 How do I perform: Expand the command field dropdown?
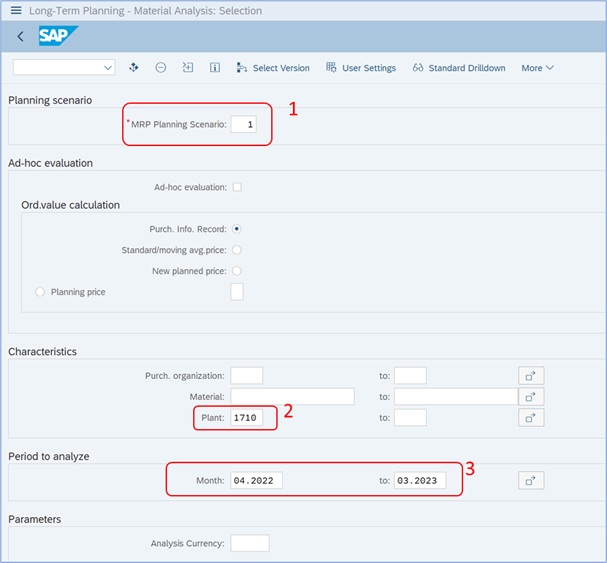pyautogui.click(x=108, y=68)
